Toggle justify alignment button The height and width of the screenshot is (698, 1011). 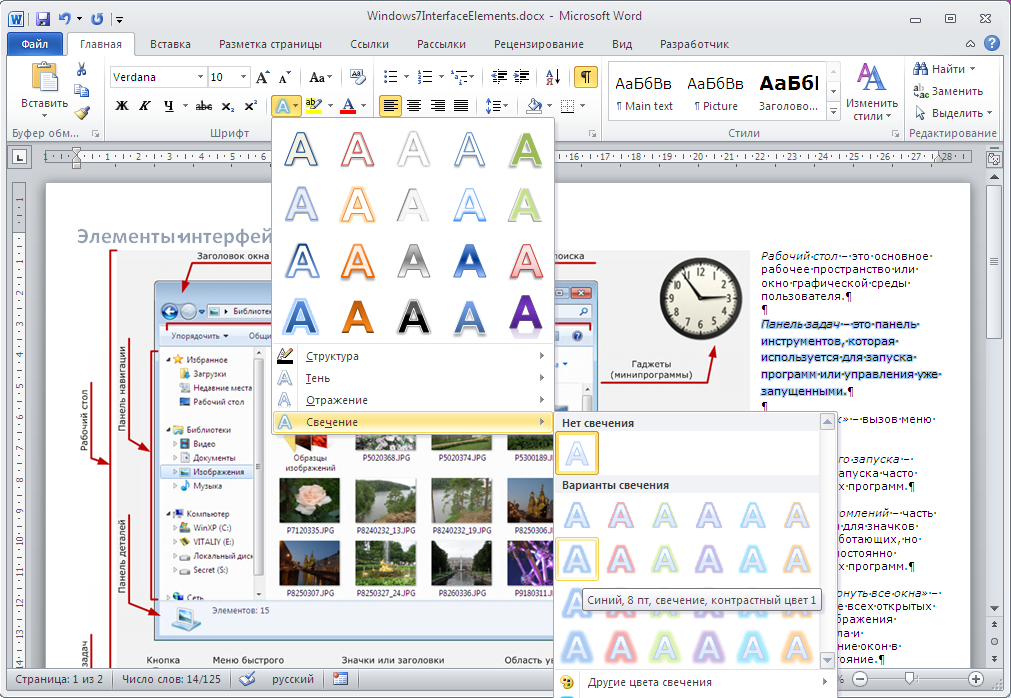460,106
